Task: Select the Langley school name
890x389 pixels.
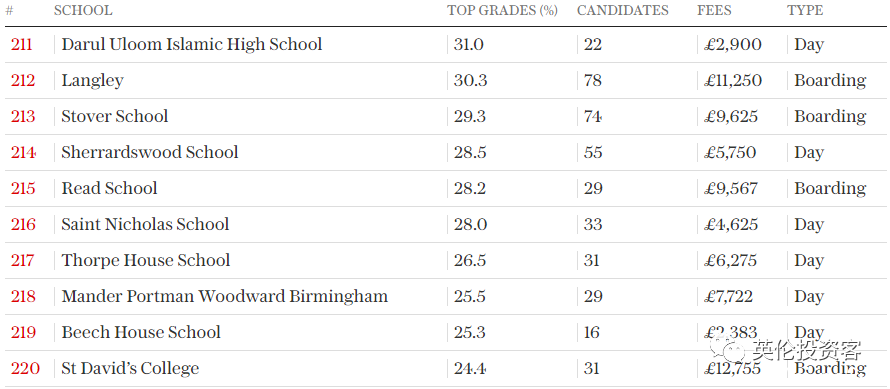Action: [x=93, y=81]
